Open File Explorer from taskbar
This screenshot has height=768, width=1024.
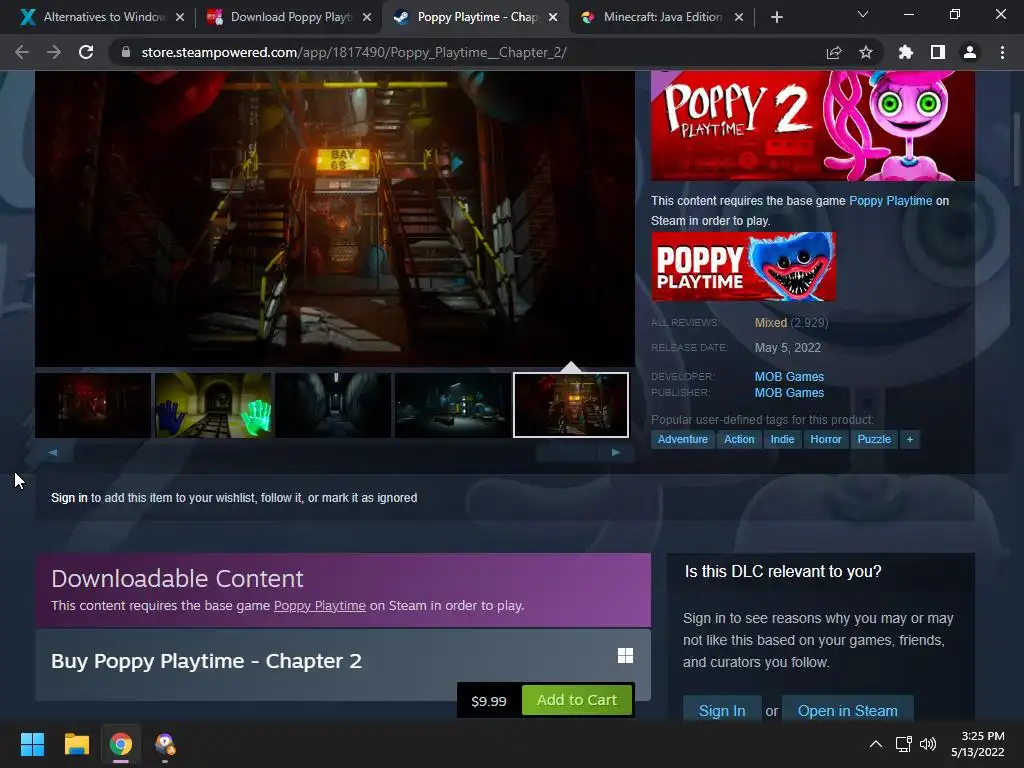[76, 744]
